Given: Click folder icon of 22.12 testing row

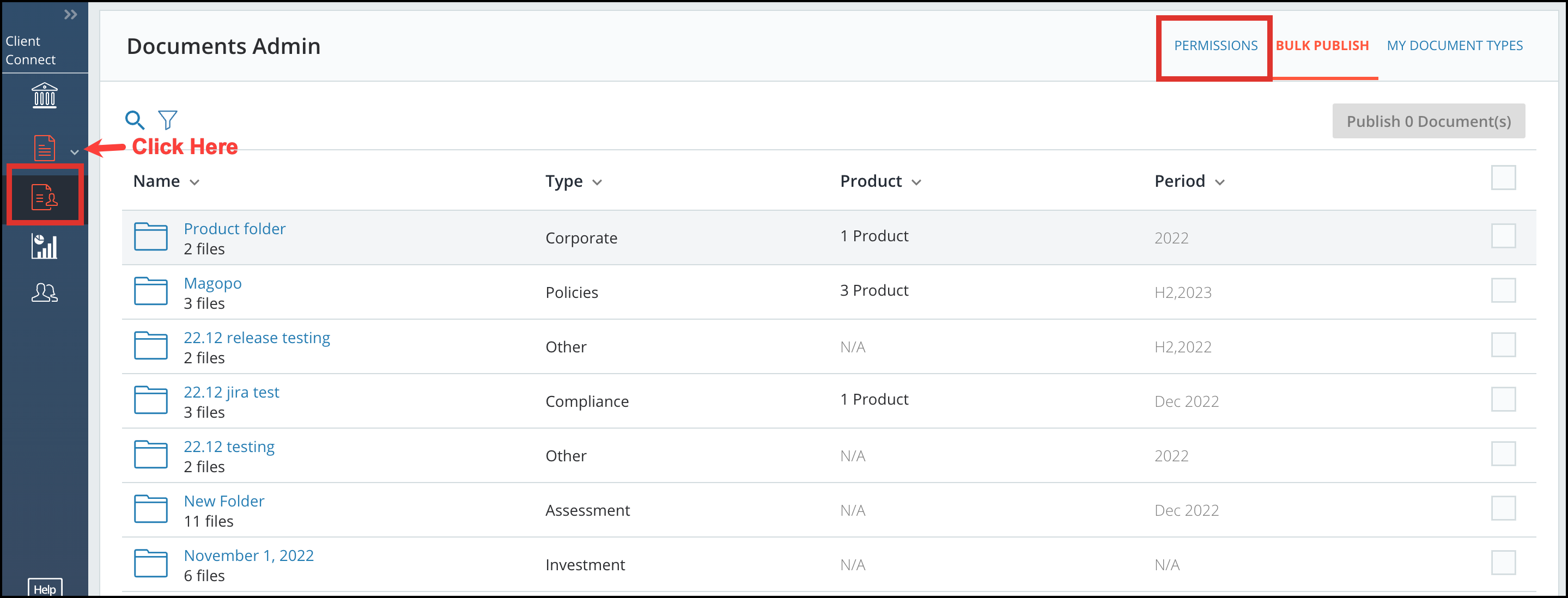Looking at the screenshot, I should click(x=151, y=454).
